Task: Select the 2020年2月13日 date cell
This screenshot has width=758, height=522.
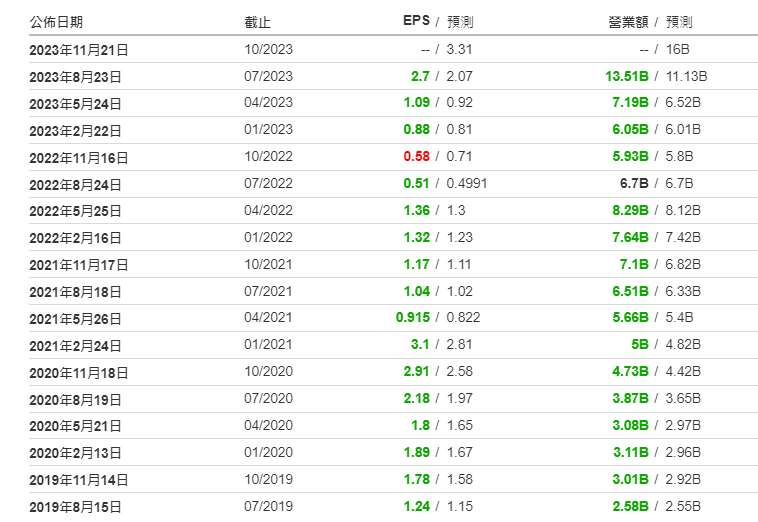Action: [76, 452]
